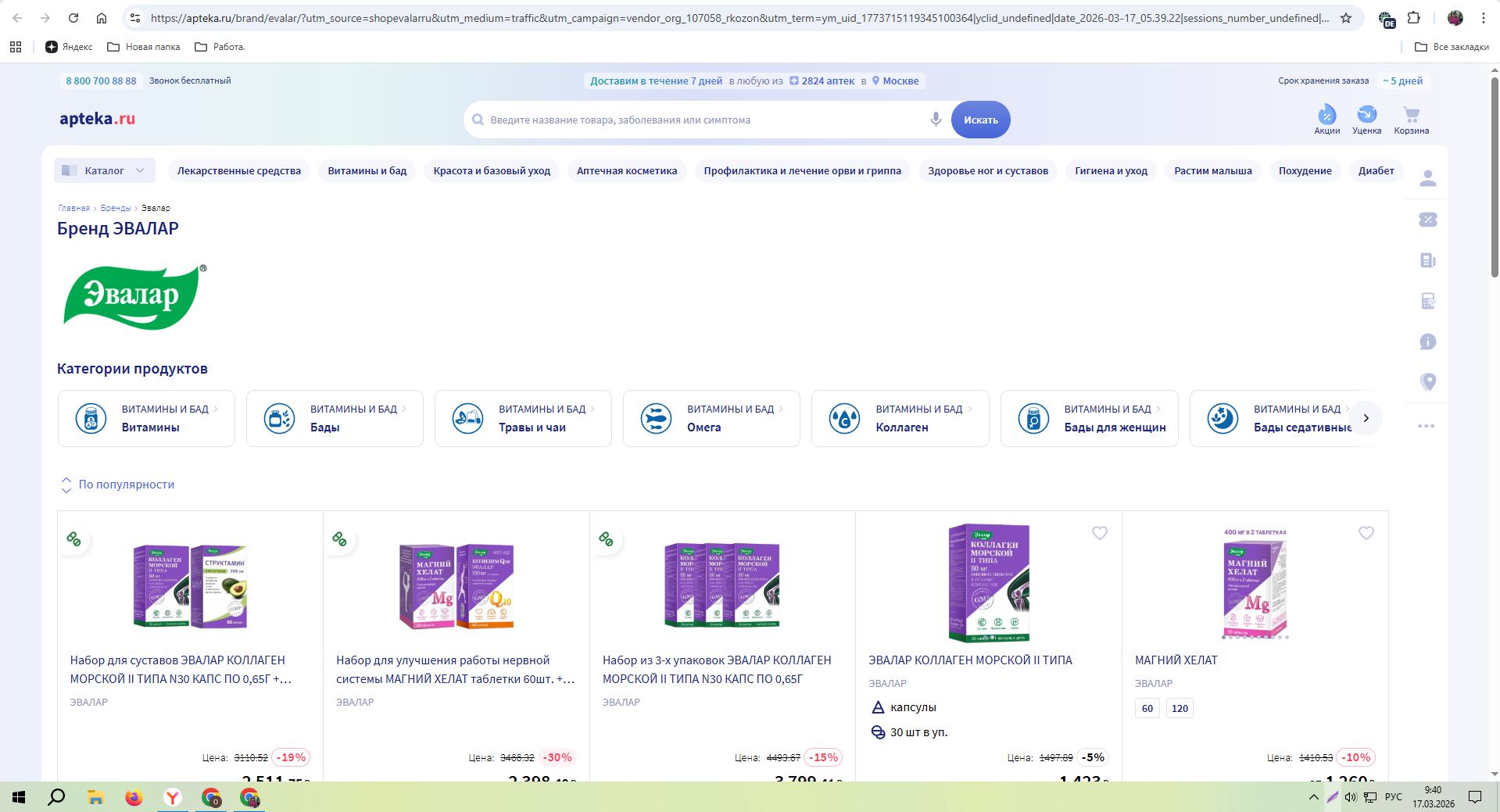Click the Травы и чаи category icon
Image resolution: width=1500 pixels, height=812 pixels.
tap(467, 418)
